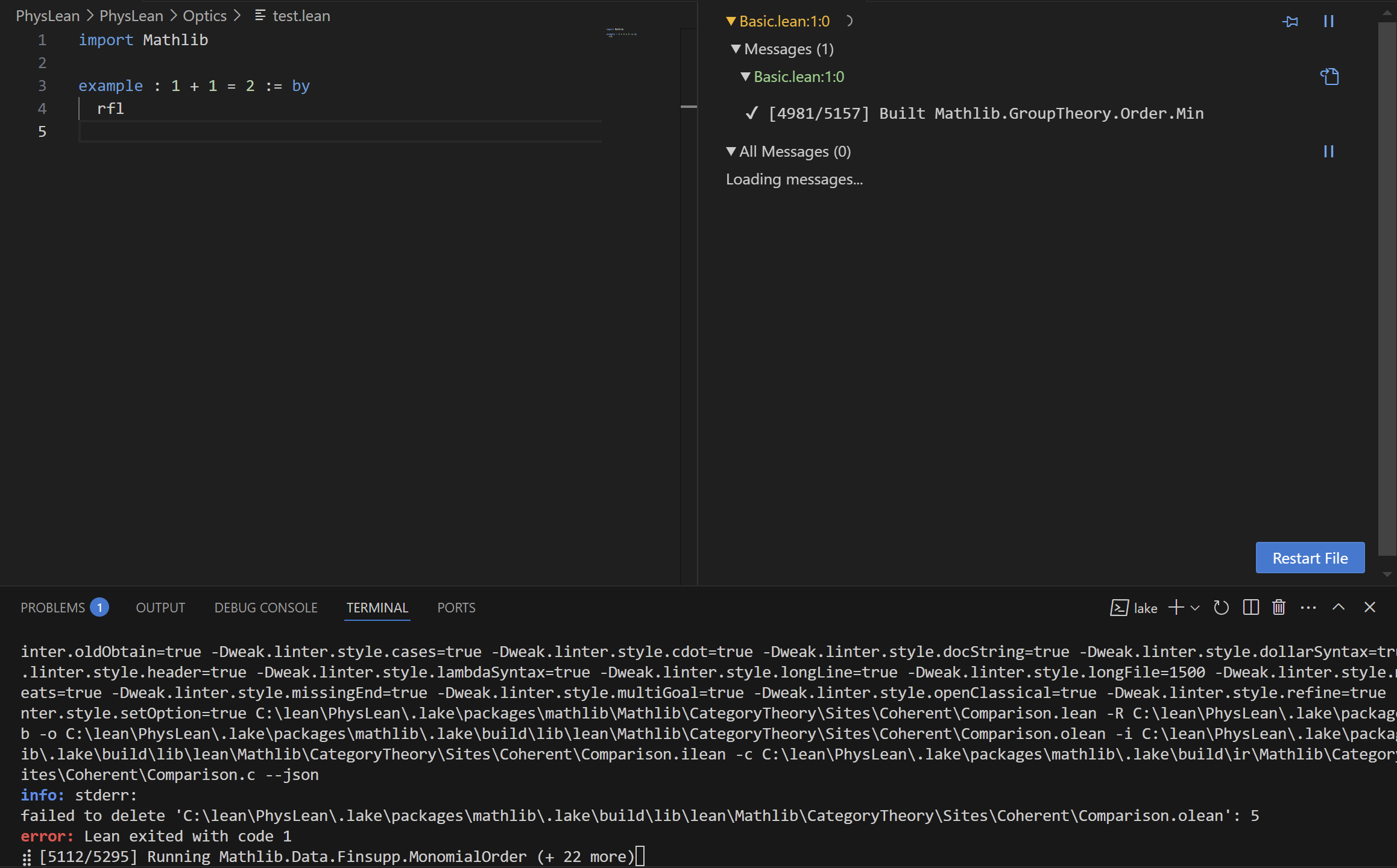The width and height of the screenshot is (1397, 868).
Task: Pause updates at top of infoview
Action: 1328,22
